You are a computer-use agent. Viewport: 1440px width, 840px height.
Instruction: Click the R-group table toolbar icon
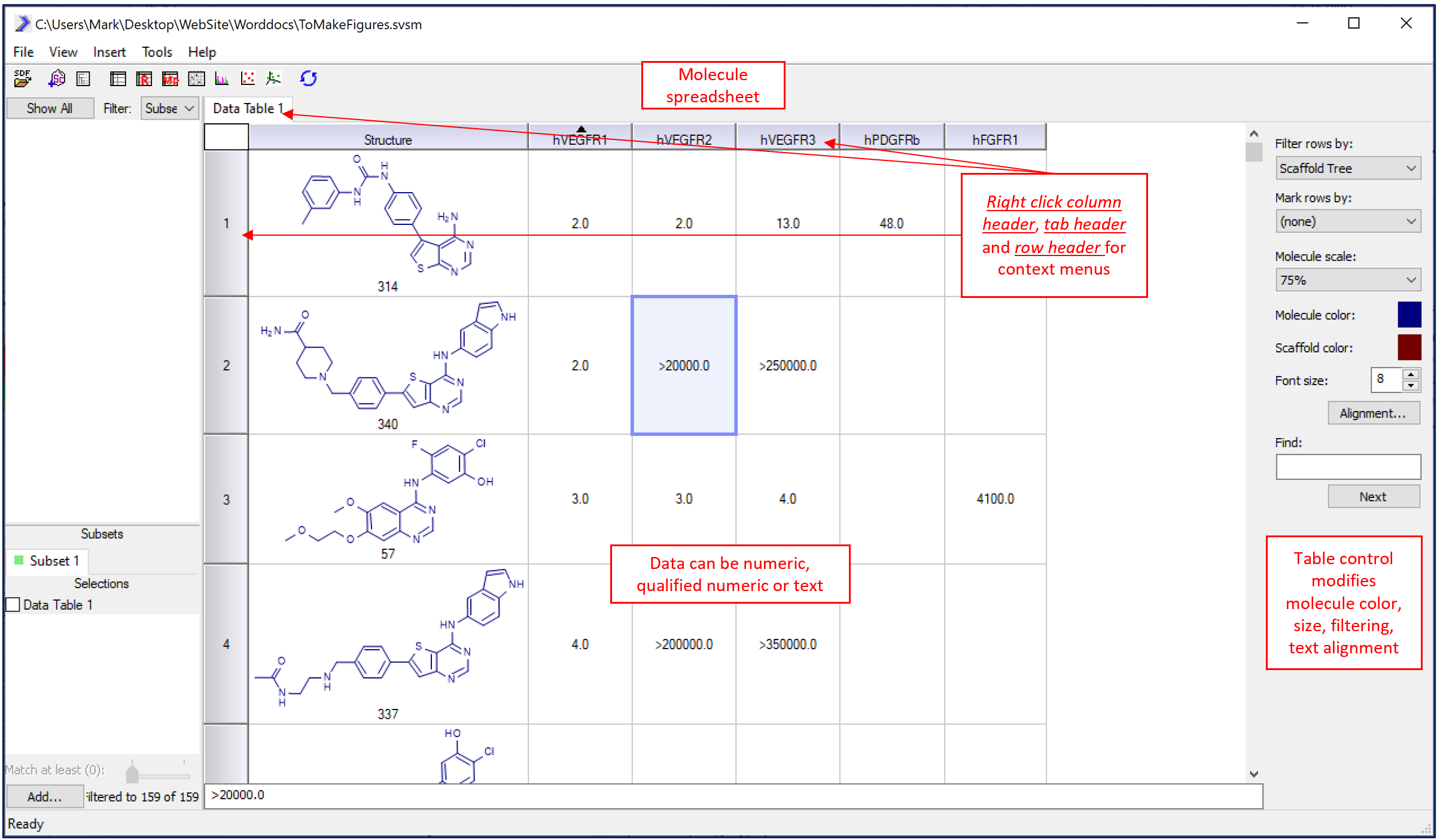(x=144, y=78)
